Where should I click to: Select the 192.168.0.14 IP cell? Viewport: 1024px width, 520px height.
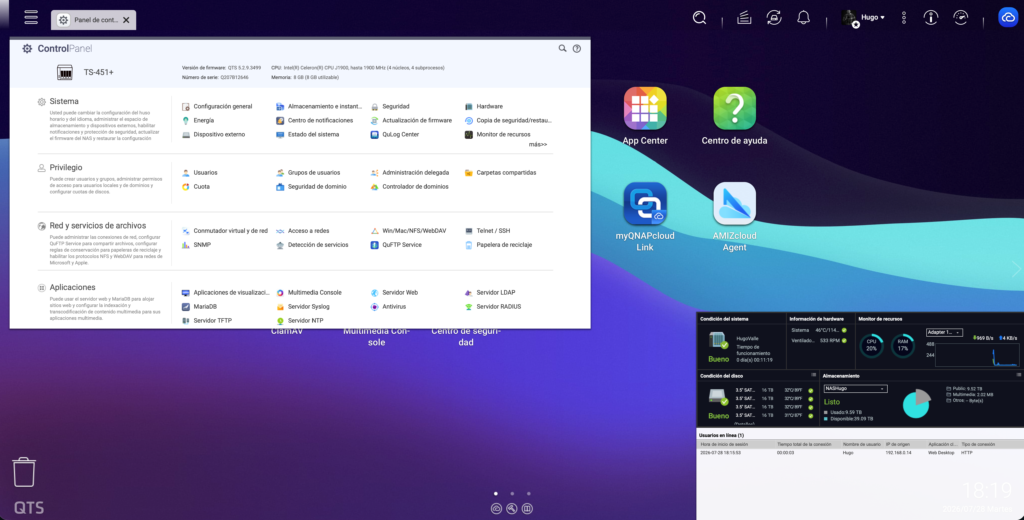pyautogui.click(x=900, y=453)
